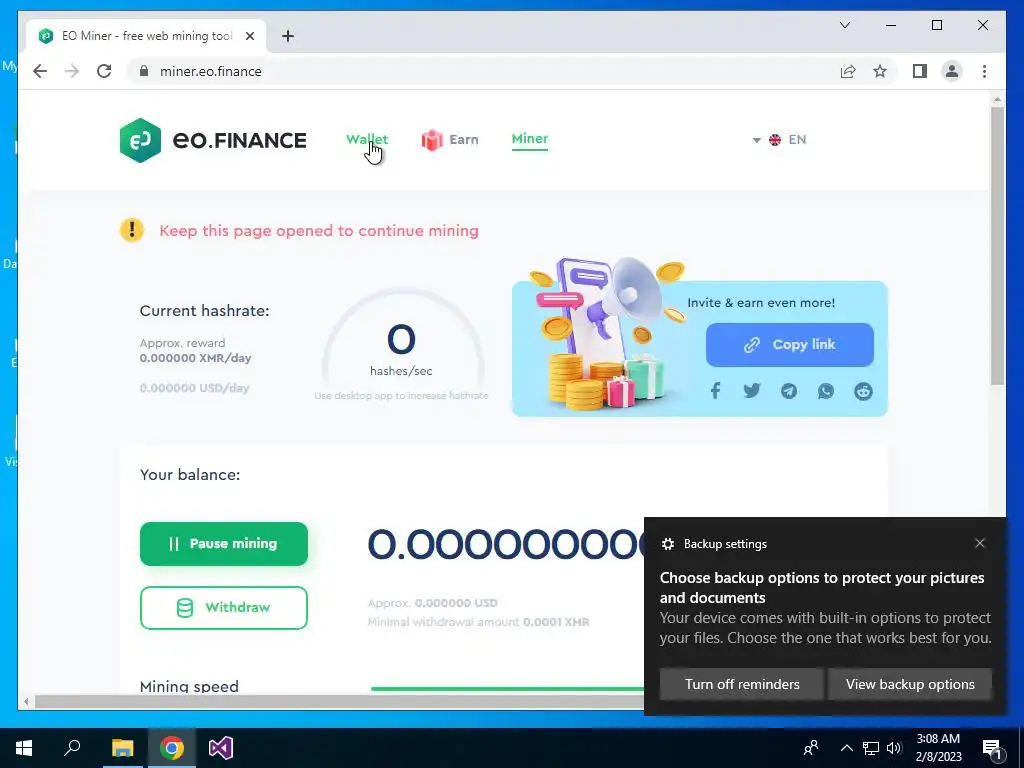Click the site lock security icon
The width and height of the screenshot is (1024, 768).
click(x=144, y=71)
